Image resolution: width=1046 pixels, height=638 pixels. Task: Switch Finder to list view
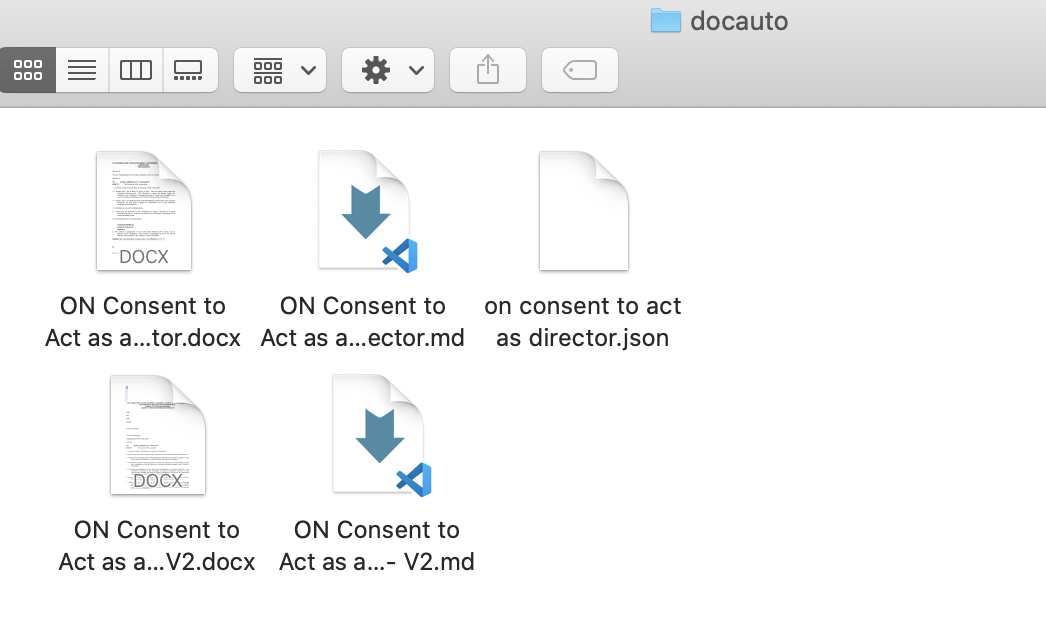point(82,70)
